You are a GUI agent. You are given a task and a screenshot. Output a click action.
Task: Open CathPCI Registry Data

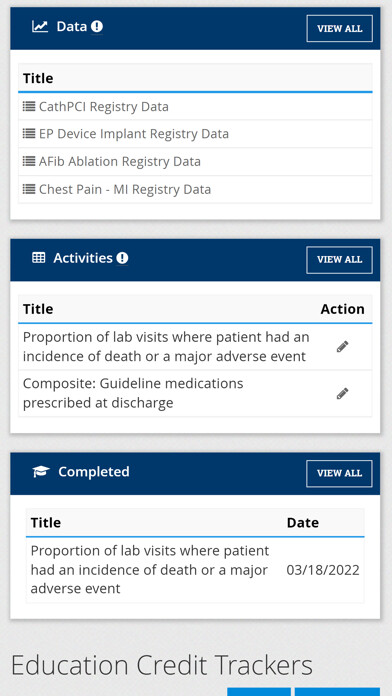click(x=103, y=107)
